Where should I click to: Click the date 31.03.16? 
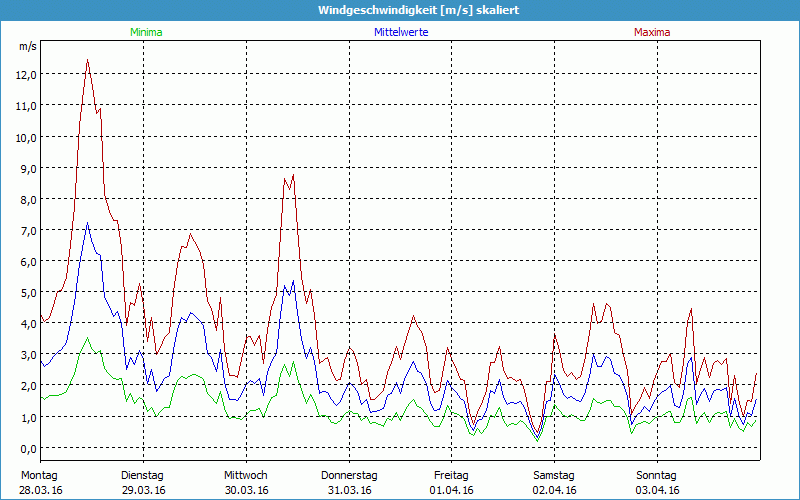(349, 491)
